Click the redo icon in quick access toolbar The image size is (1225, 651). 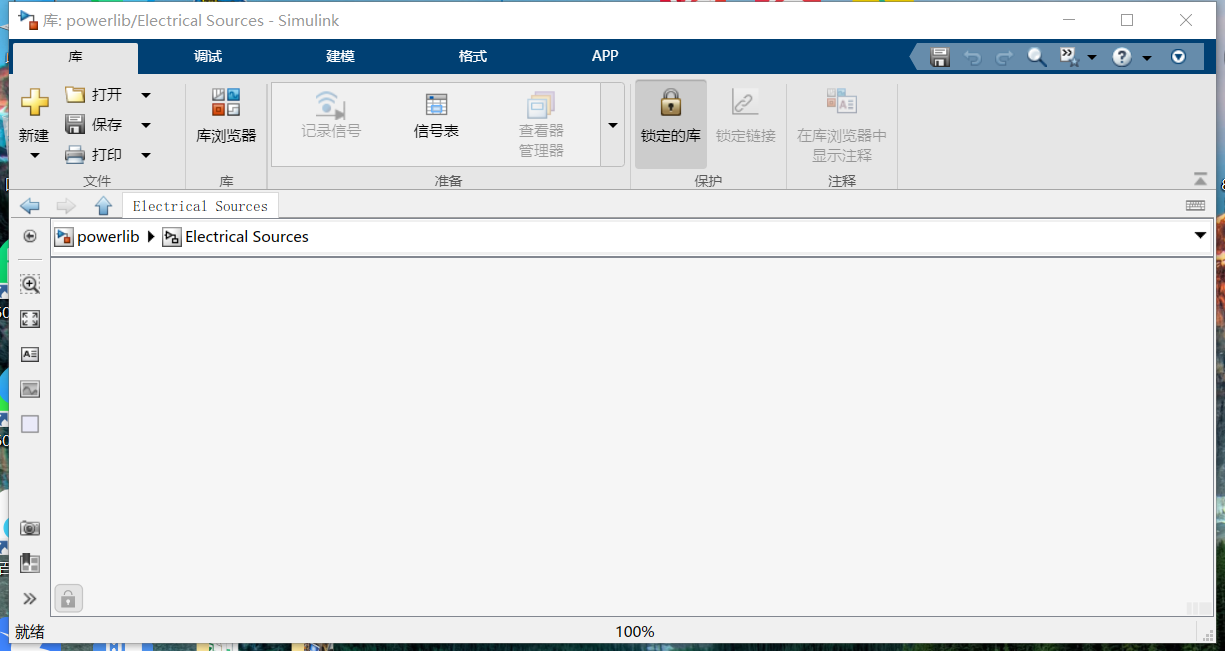coord(1005,57)
